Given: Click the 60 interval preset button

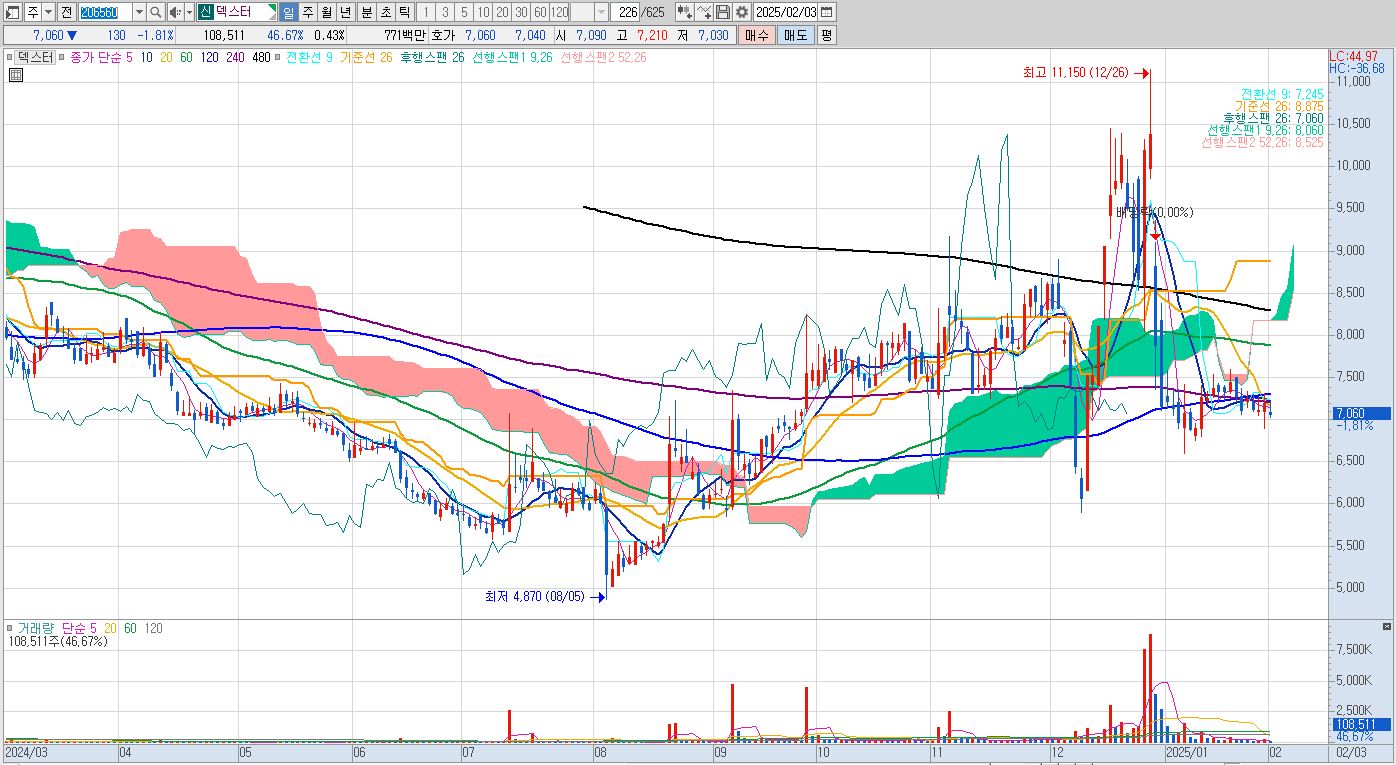Looking at the screenshot, I should pos(540,12).
